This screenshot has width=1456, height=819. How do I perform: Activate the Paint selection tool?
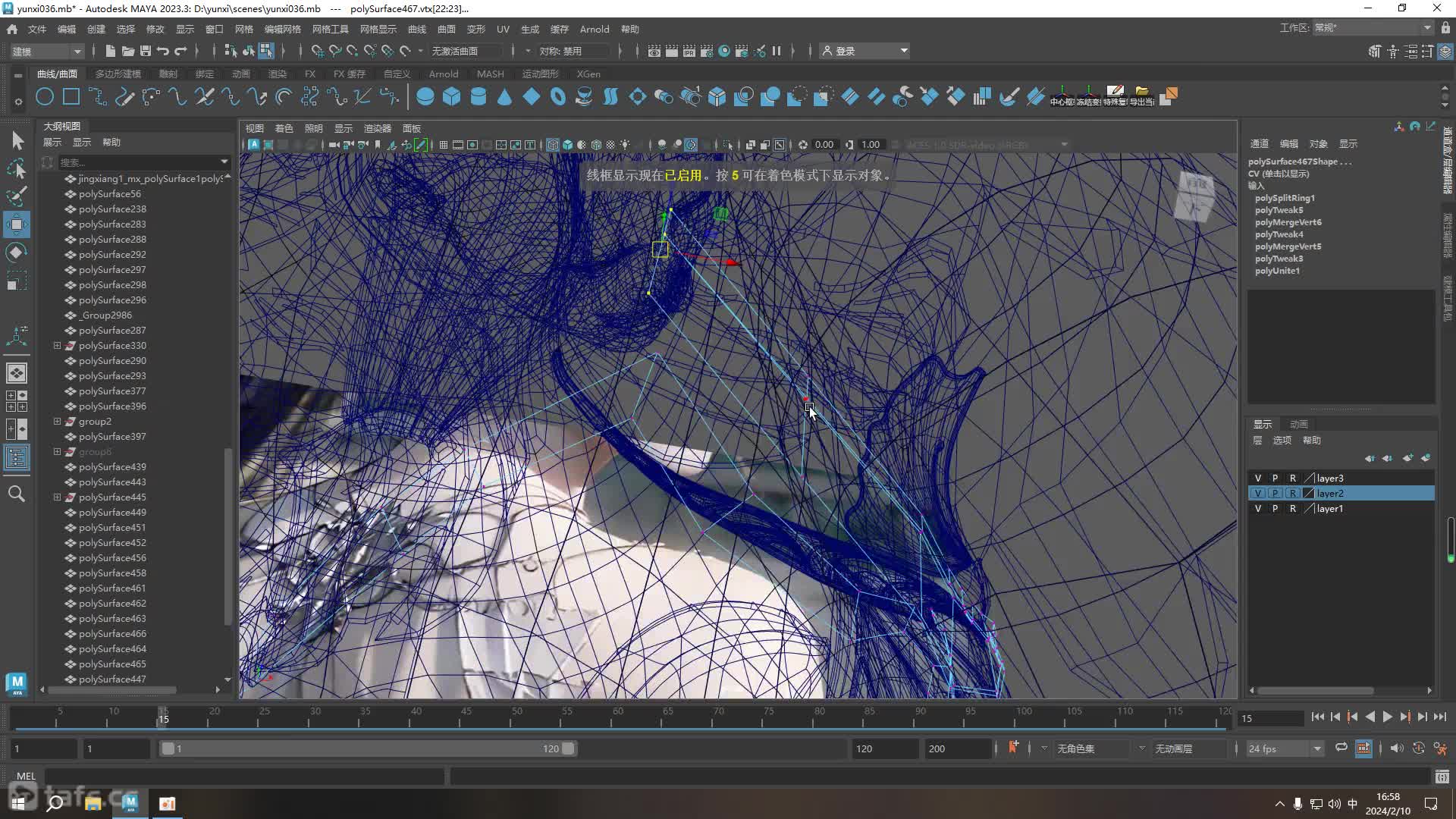(x=17, y=196)
